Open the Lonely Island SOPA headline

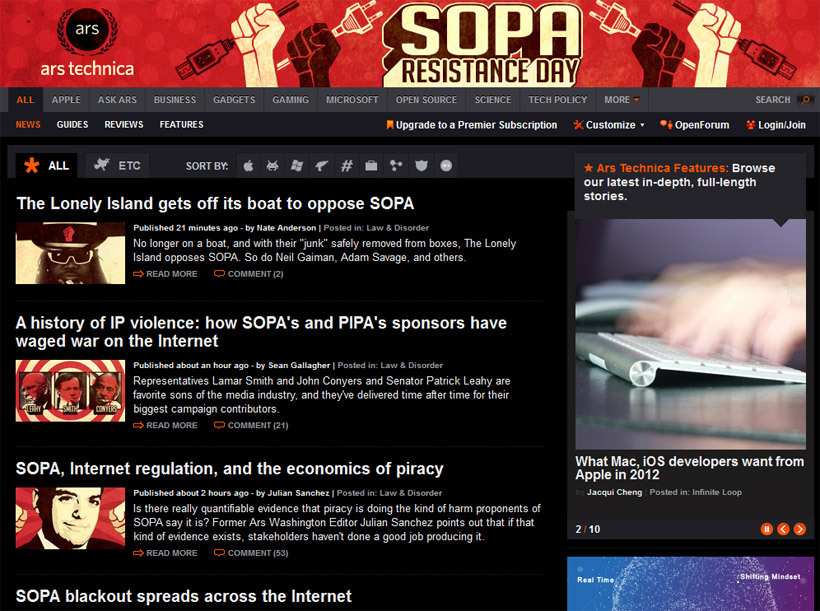[x=215, y=203]
